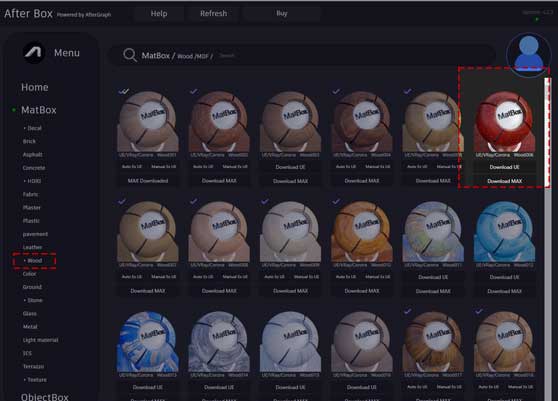Image resolution: width=558 pixels, height=401 pixels.
Task: Select the blue Wood012 material thumbnail
Action: tap(504, 232)
